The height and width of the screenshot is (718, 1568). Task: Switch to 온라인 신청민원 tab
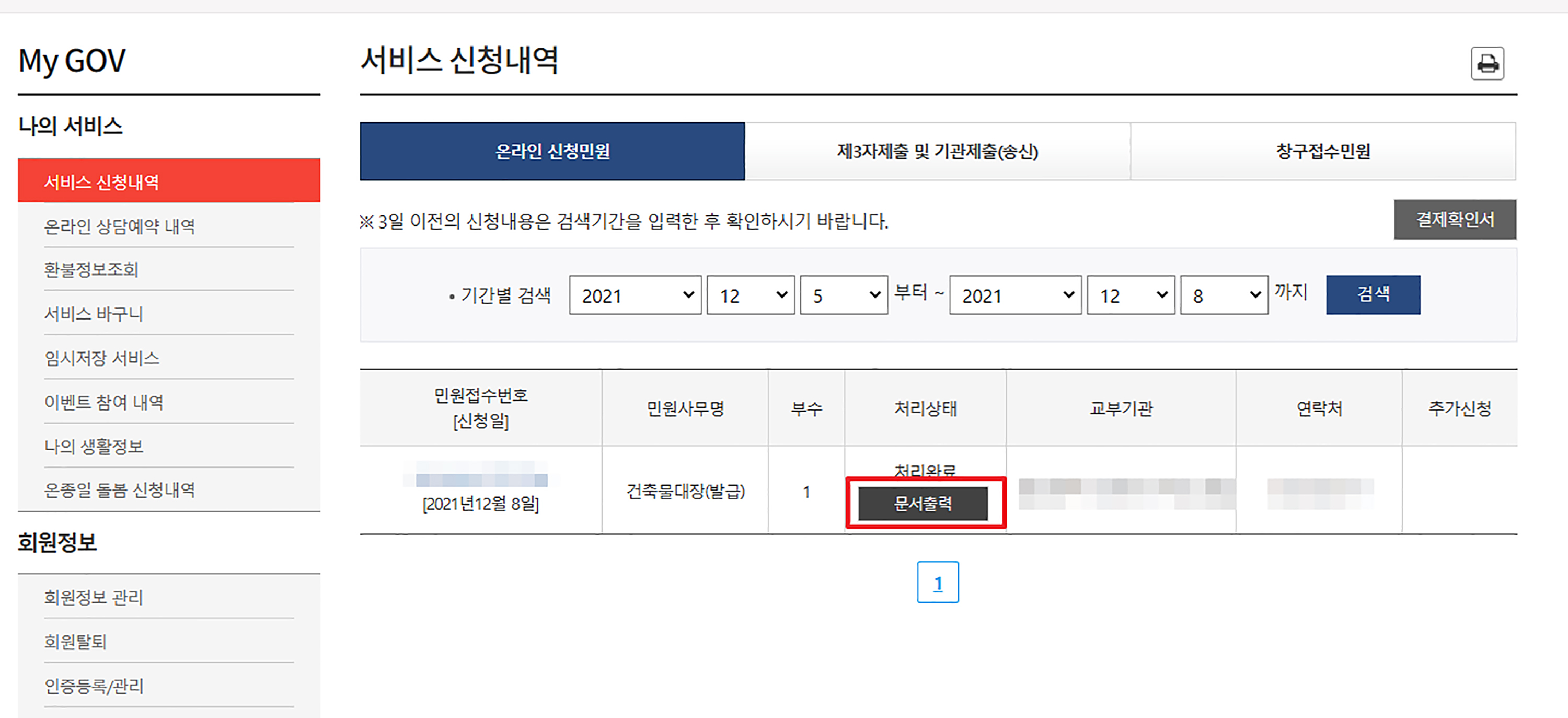552,152
